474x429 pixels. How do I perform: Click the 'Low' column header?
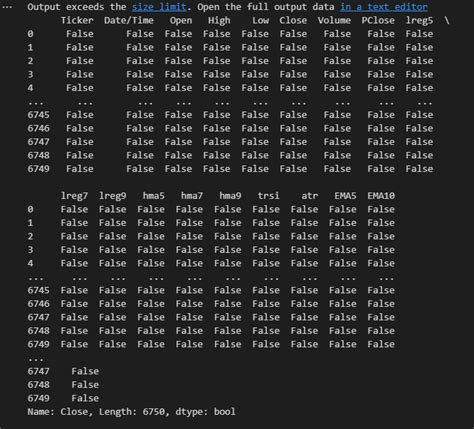coord(260,20)
